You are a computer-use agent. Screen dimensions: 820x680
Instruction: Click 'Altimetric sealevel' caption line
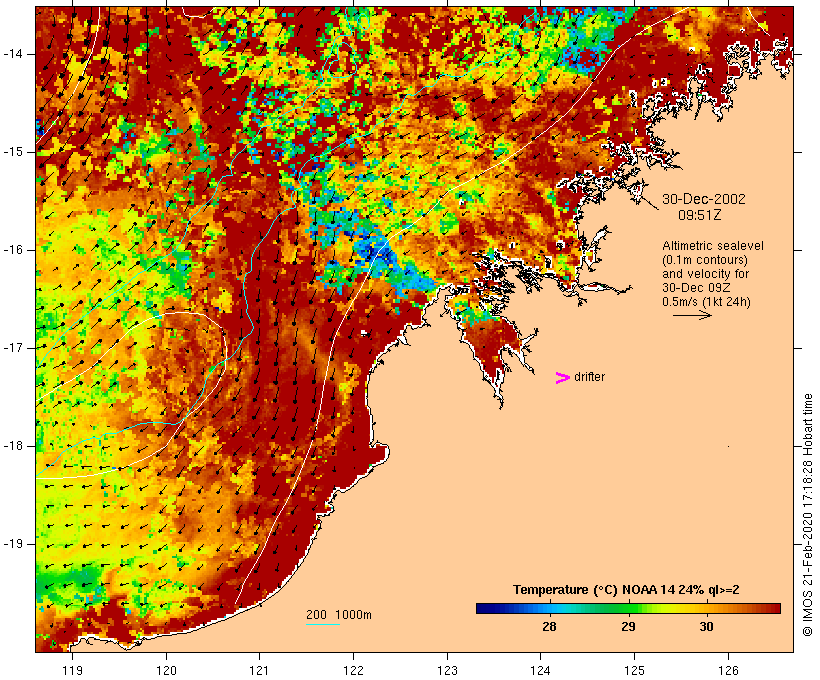pos(712,246)
